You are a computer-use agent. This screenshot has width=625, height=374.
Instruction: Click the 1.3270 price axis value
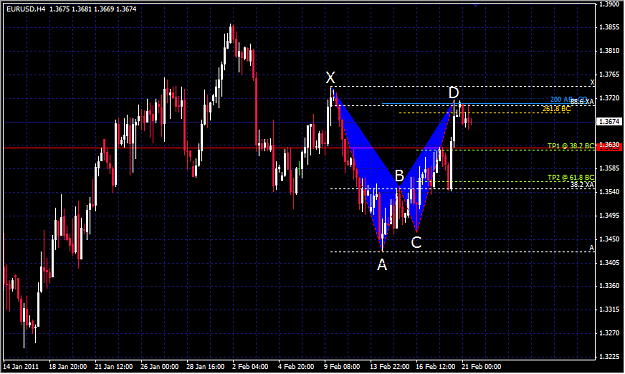coord(609,333)
